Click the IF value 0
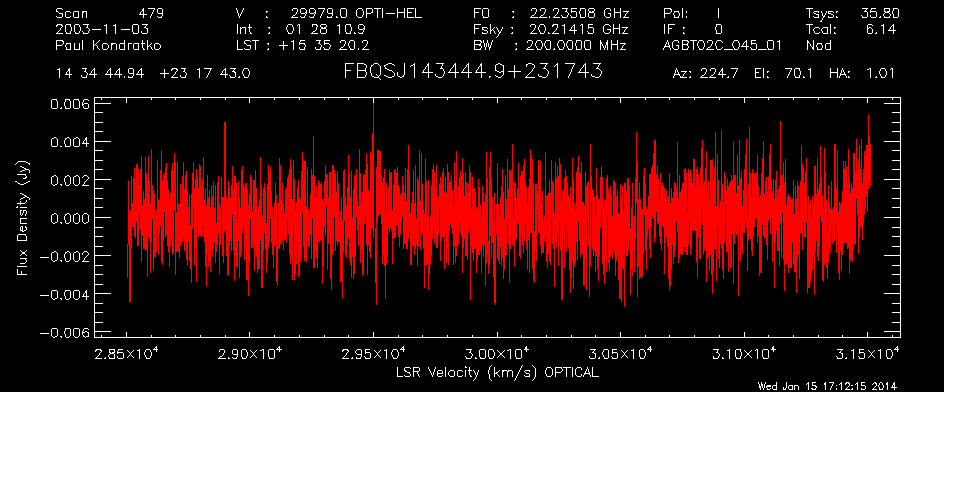962x490 pixels. pos(718,29)
